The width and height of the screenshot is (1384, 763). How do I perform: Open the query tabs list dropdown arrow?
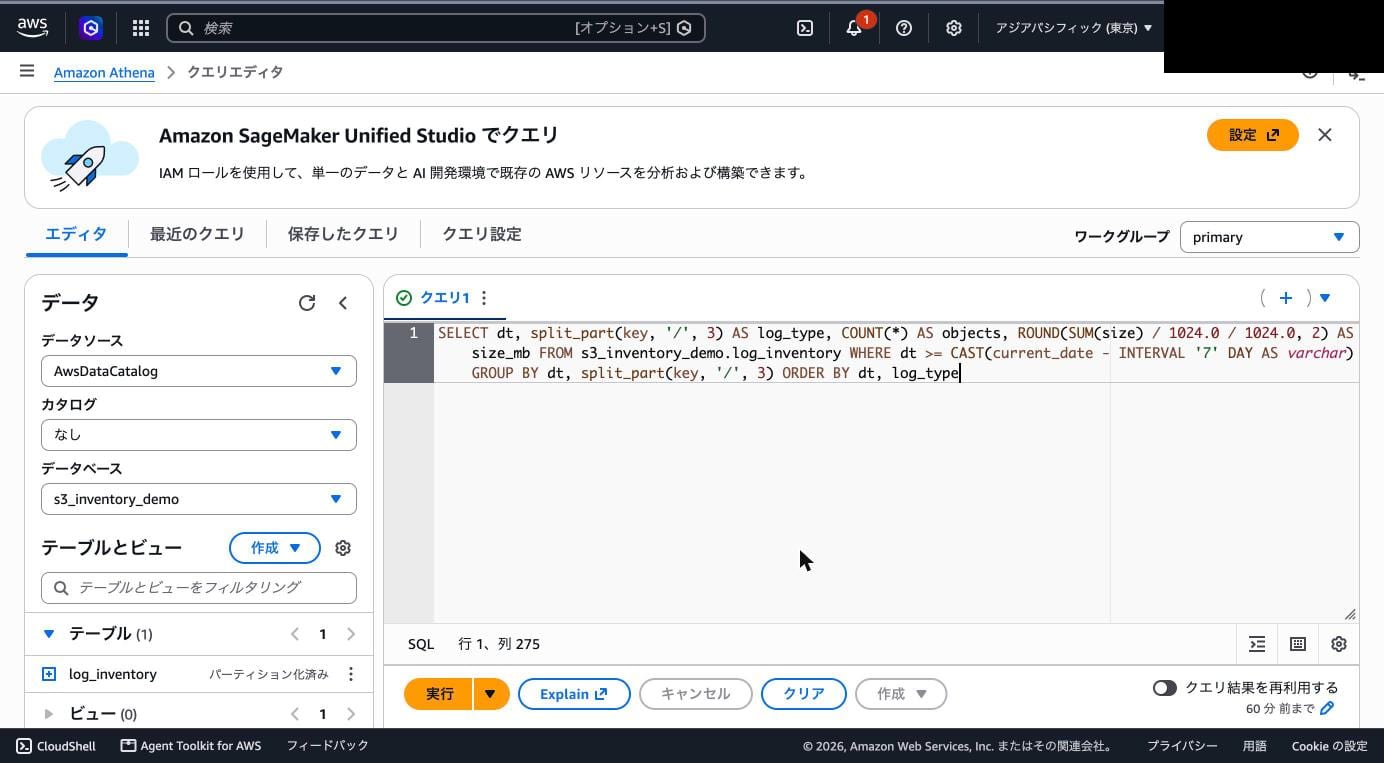pos(1325,298)
